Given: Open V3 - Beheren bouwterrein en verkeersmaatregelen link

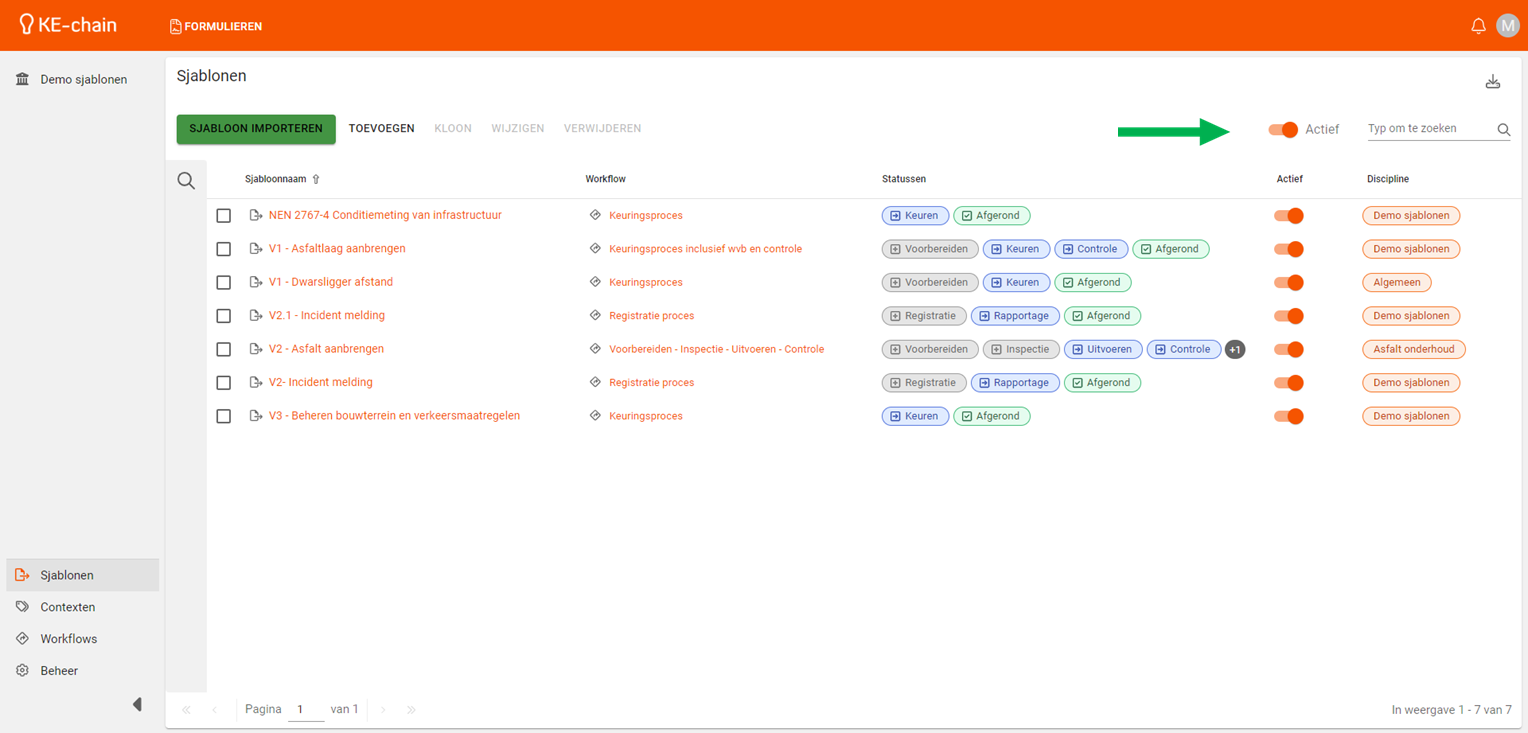Looking at the screenshot, I should click(x=394, y=416).
